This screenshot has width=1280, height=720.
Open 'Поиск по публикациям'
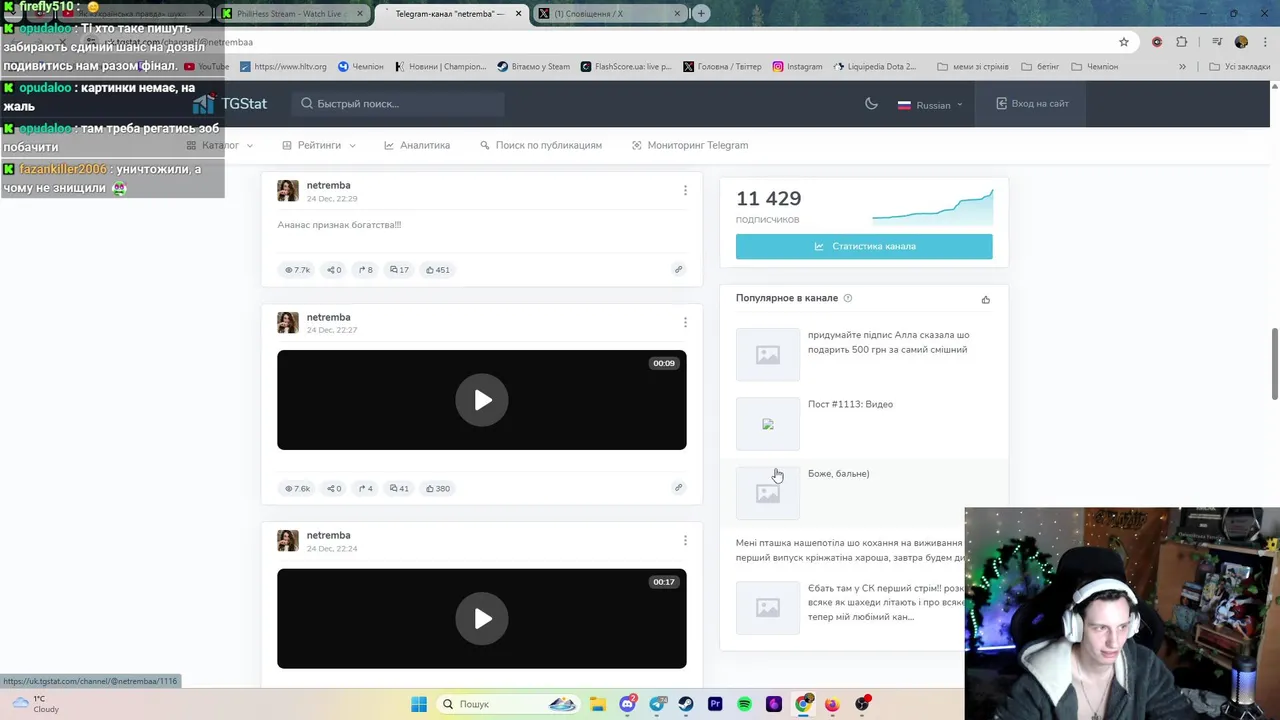(541, 145)
